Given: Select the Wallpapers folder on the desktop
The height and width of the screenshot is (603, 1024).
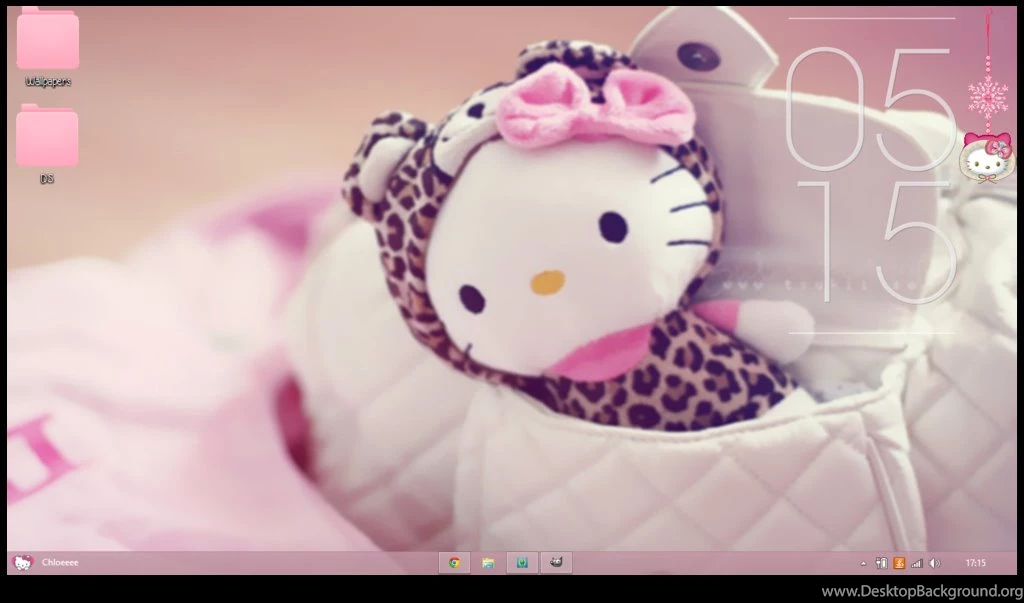Looking at the screenshot, I should click(45, 45).
